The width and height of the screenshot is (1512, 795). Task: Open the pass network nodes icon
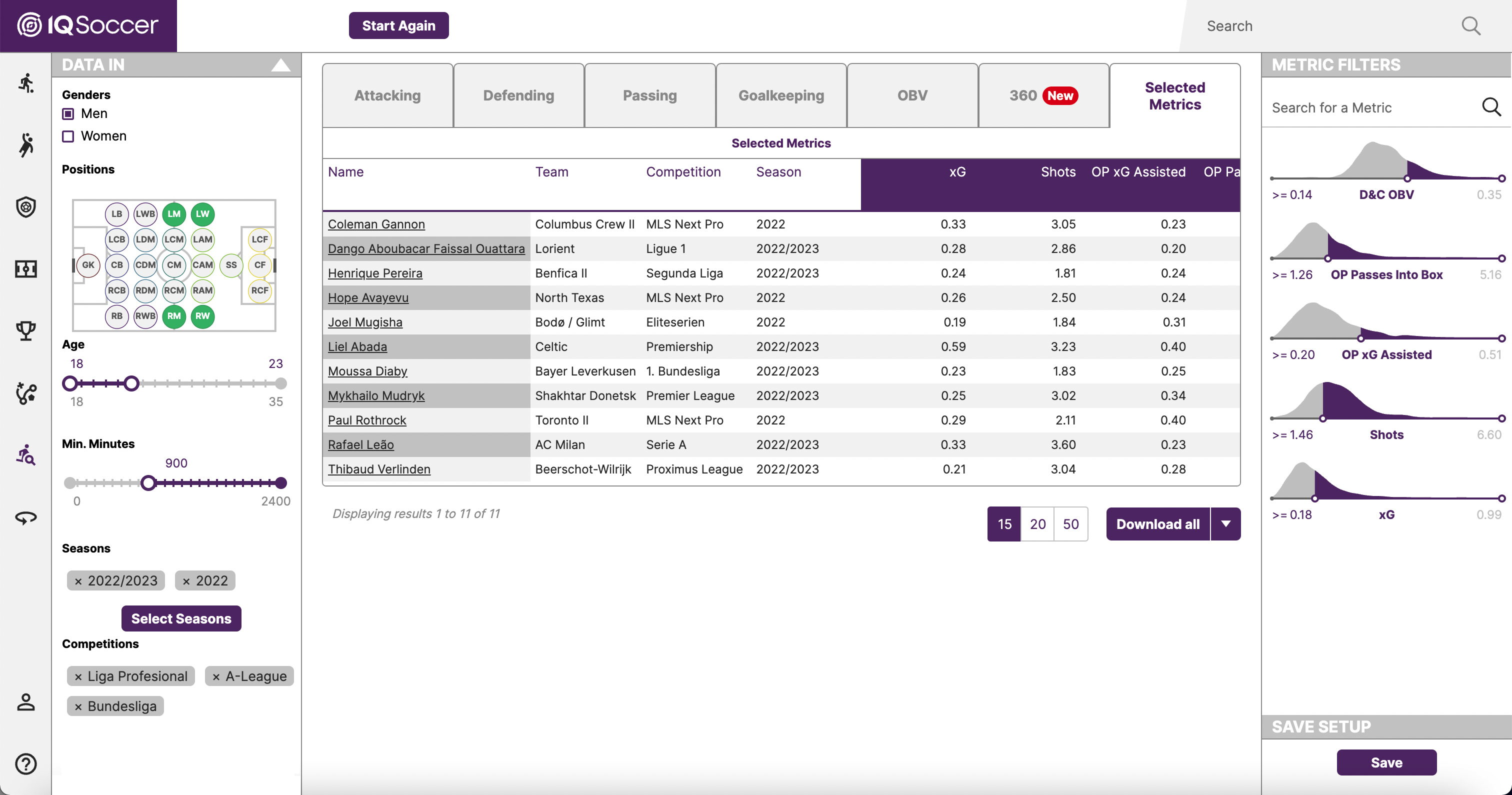(x=26, y=393)
